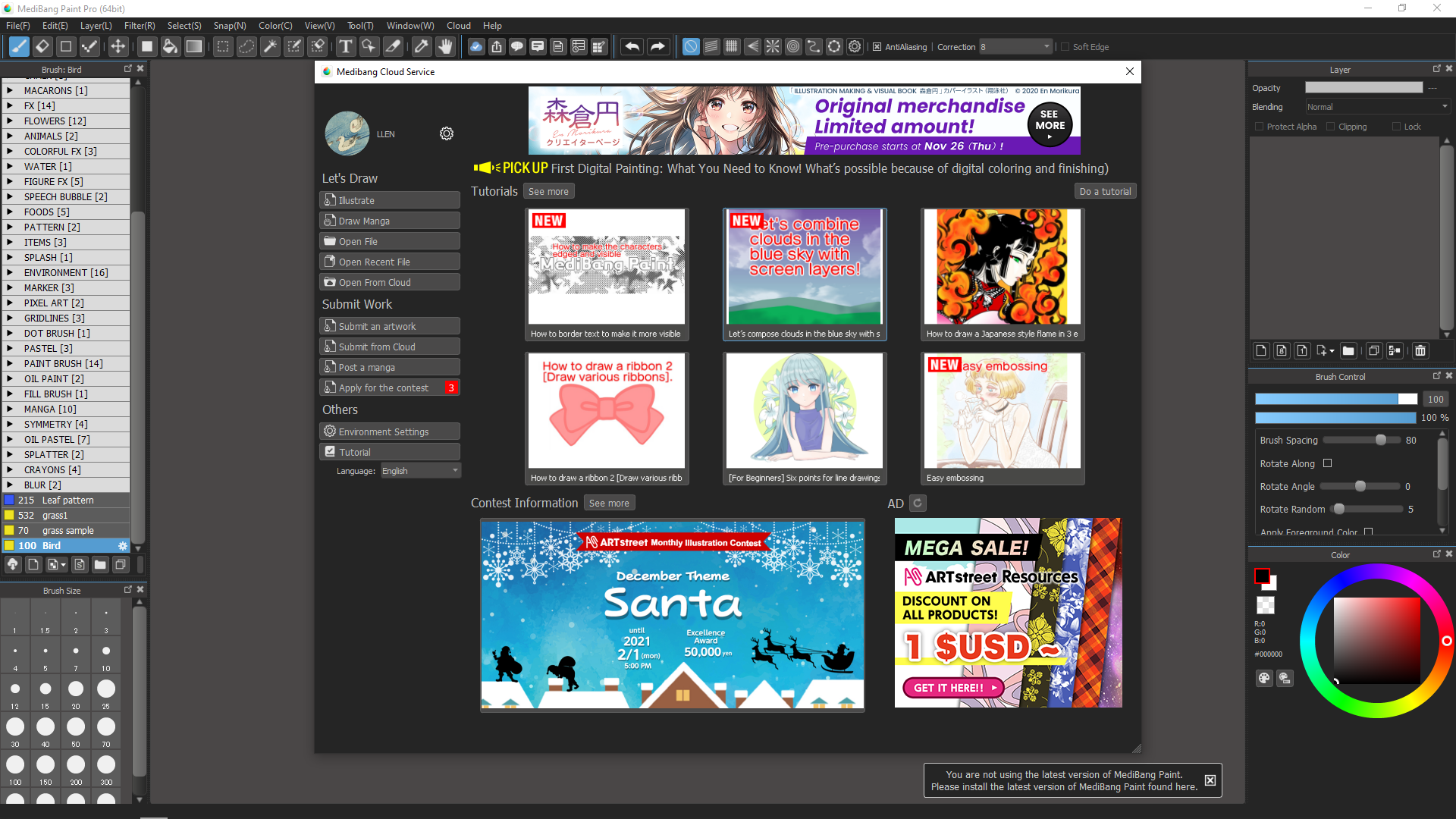Open the Blending mode dropdown
The width and height of the screenshot is (1456, 819).
tap(1377, 107)
